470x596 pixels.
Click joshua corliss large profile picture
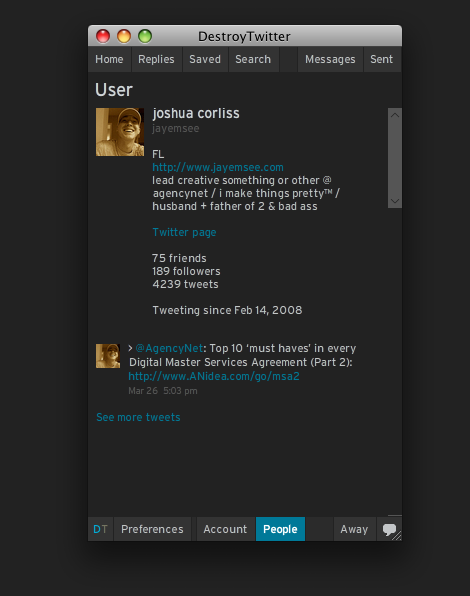click(120, 132)
